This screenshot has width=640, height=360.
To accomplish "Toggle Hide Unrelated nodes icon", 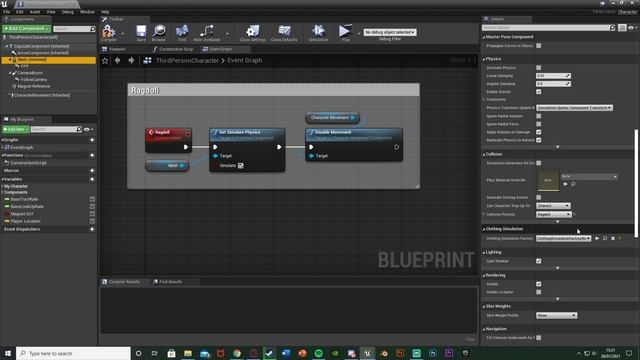I will 207,33.
